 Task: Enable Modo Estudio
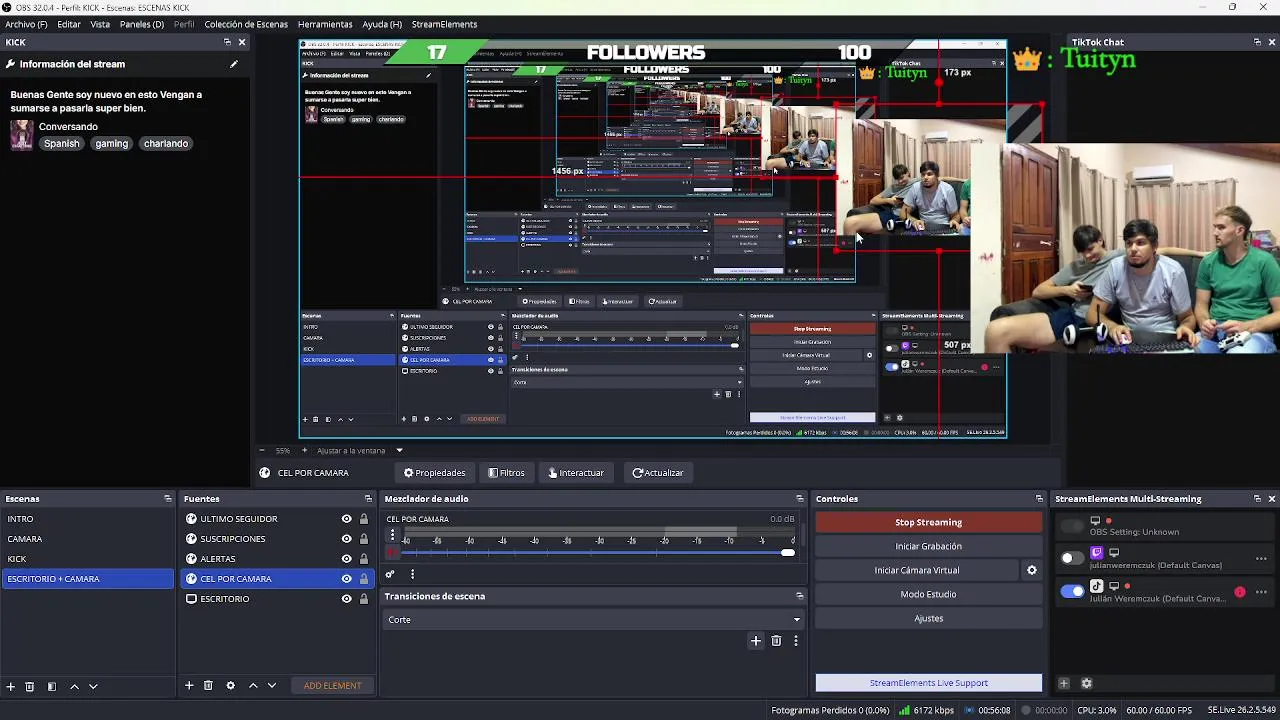(928, 594)
